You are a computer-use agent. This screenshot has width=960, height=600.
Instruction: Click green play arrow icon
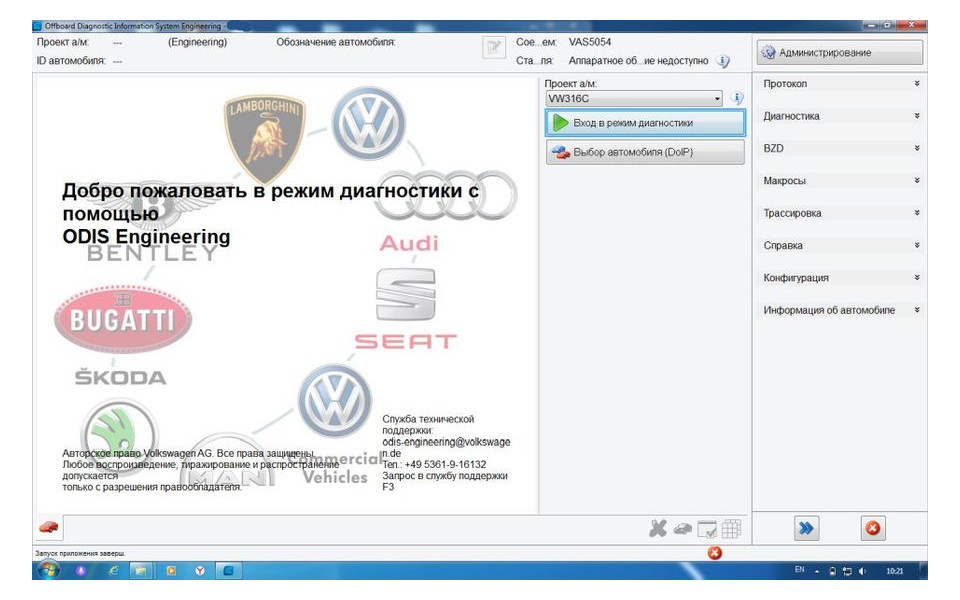coord(560,122)
